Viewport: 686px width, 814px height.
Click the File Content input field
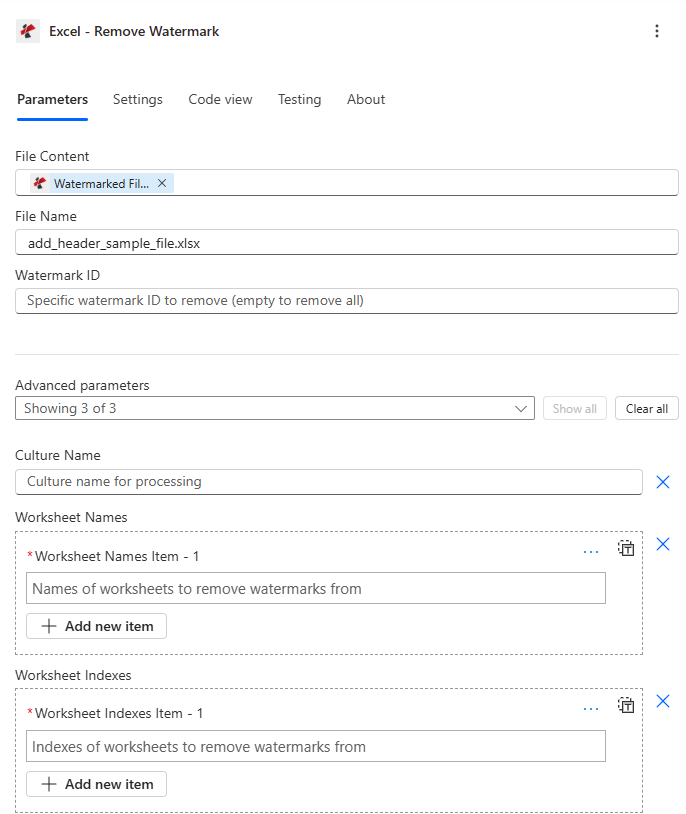click(347, 183)
